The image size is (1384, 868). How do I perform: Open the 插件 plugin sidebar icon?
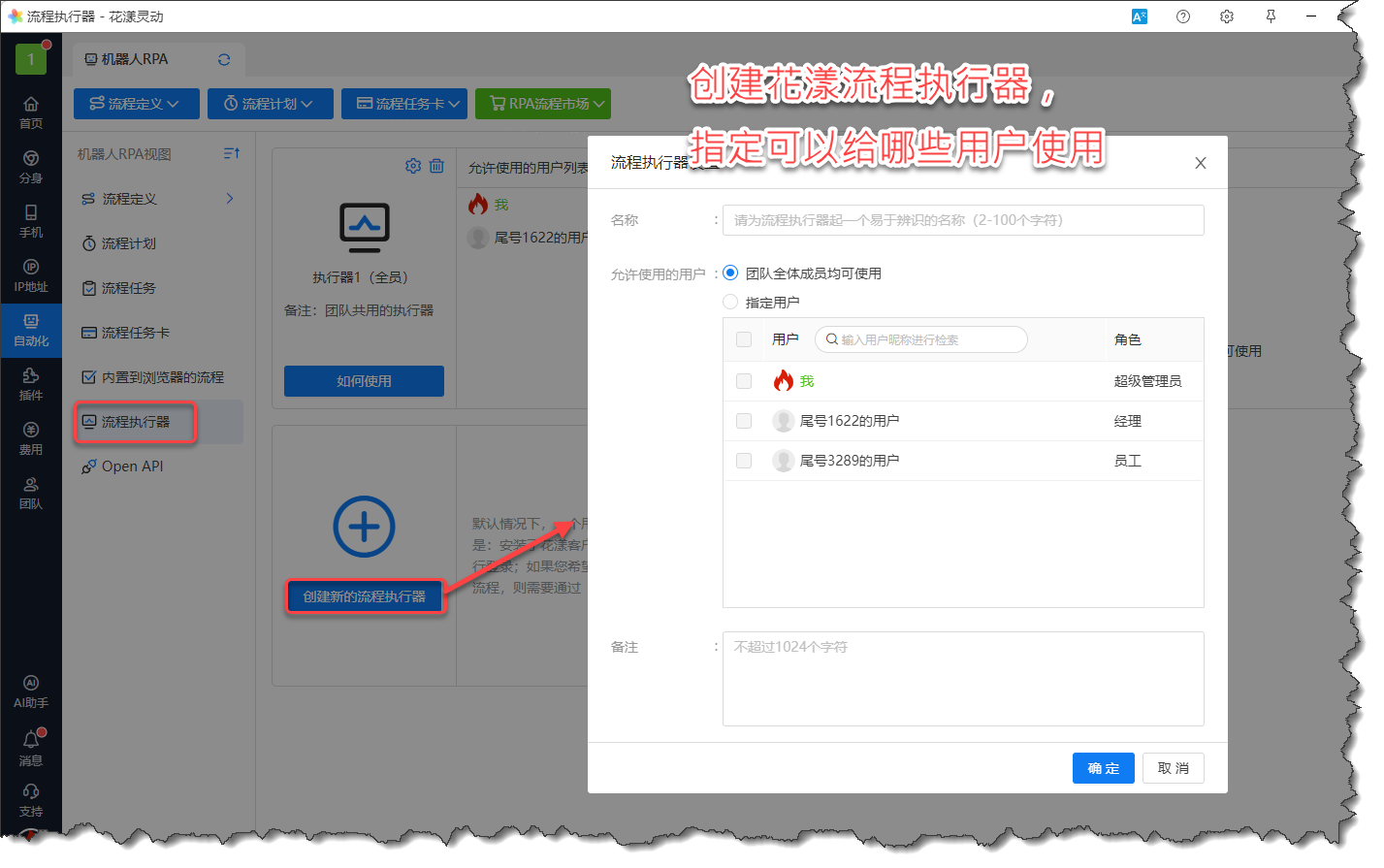[x=31, y=383]
